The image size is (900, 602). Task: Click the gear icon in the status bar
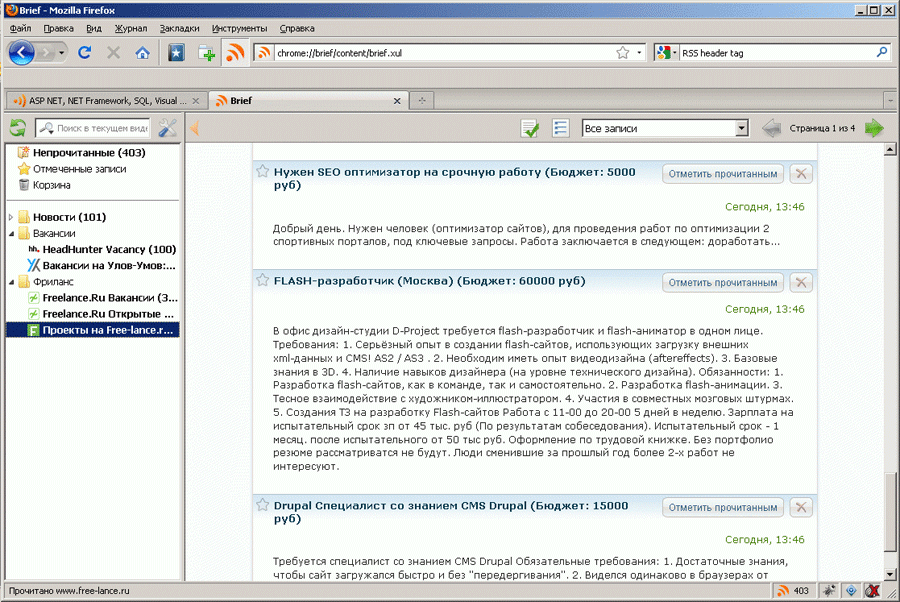pos(829,591)
